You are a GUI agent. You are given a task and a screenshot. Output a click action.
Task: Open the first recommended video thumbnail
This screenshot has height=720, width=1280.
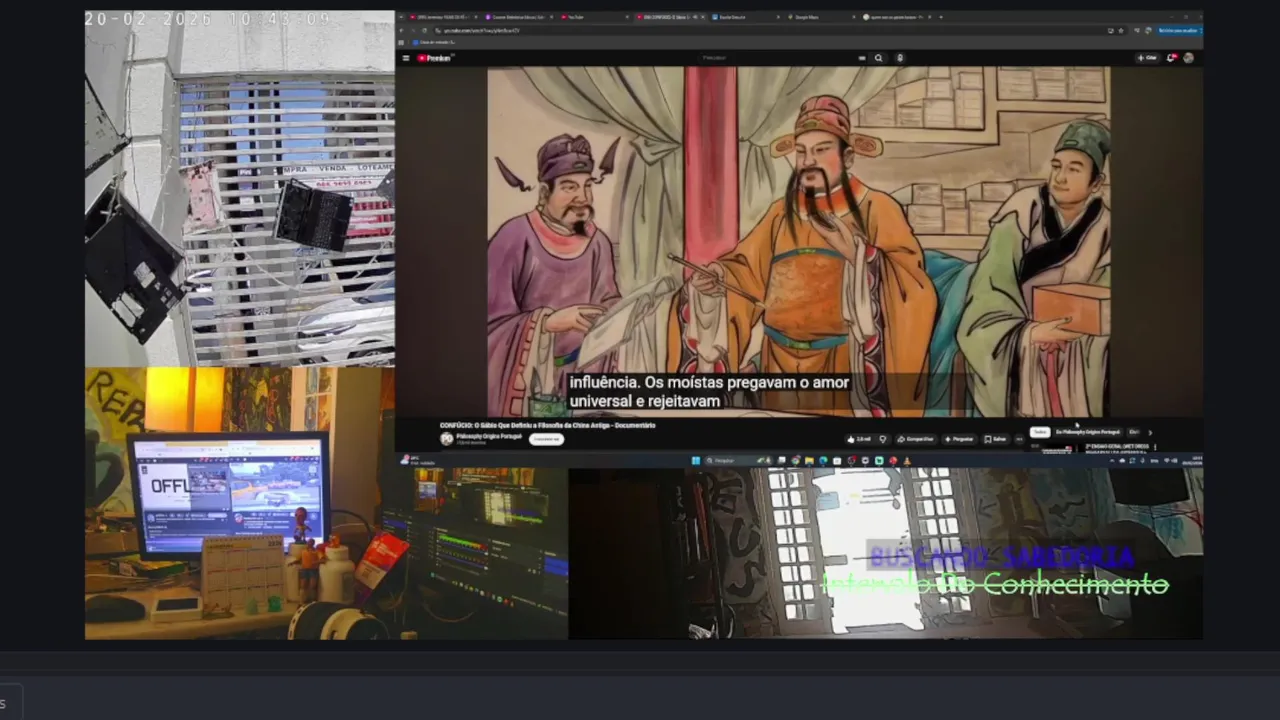[x=1056, y=449]
